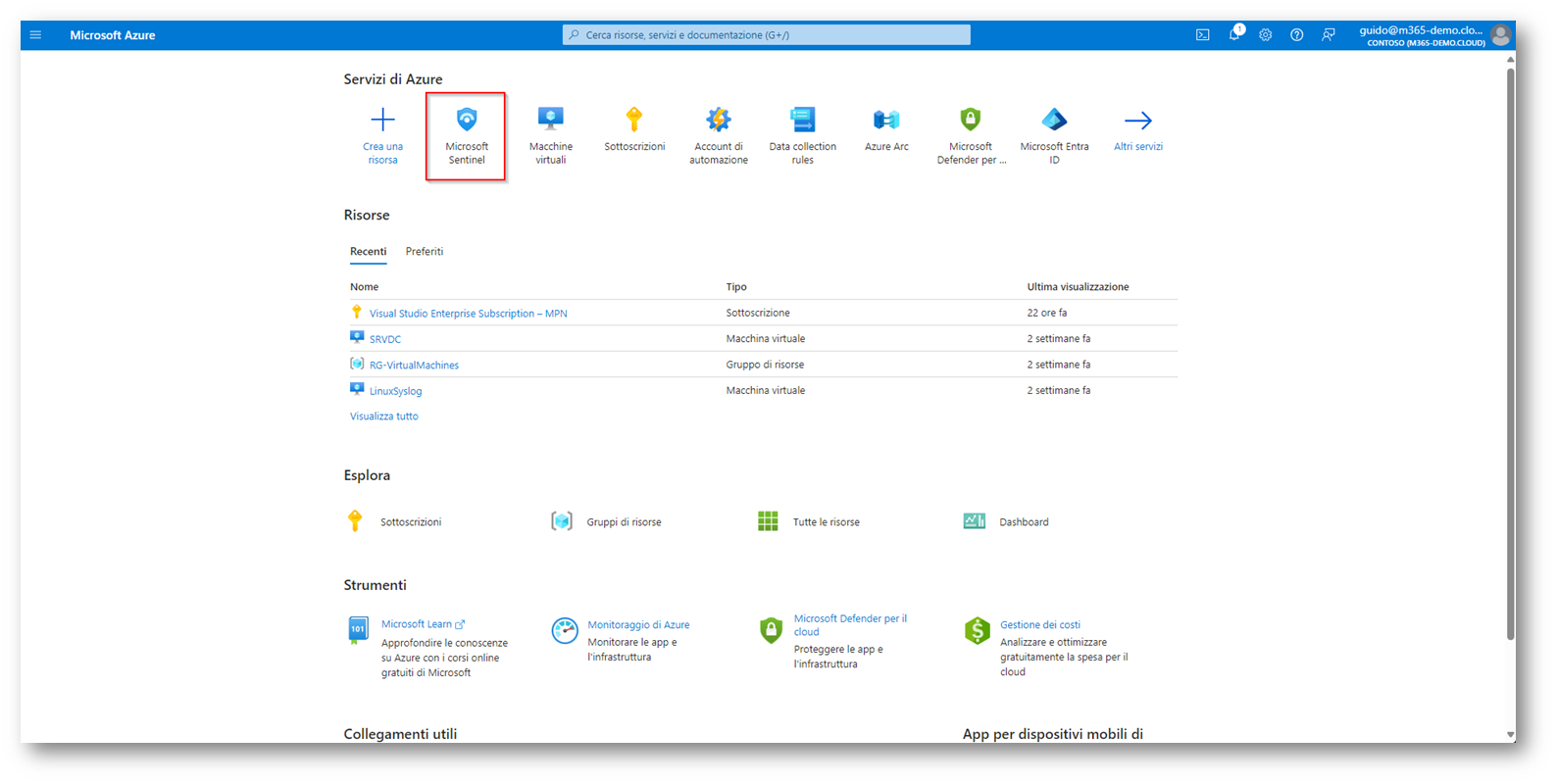Open Account di automazione service
Viewport: 1557px width, 784px height.
(719, 136)
